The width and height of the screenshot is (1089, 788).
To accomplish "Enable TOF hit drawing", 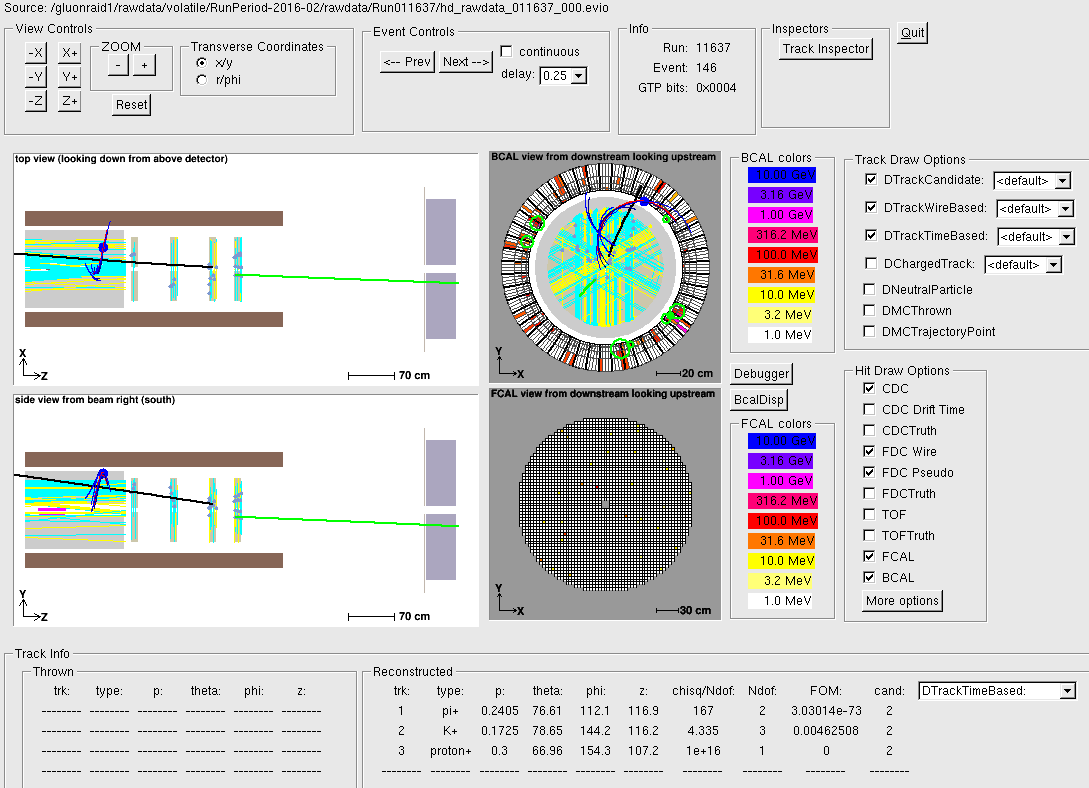I will [869, 514].
